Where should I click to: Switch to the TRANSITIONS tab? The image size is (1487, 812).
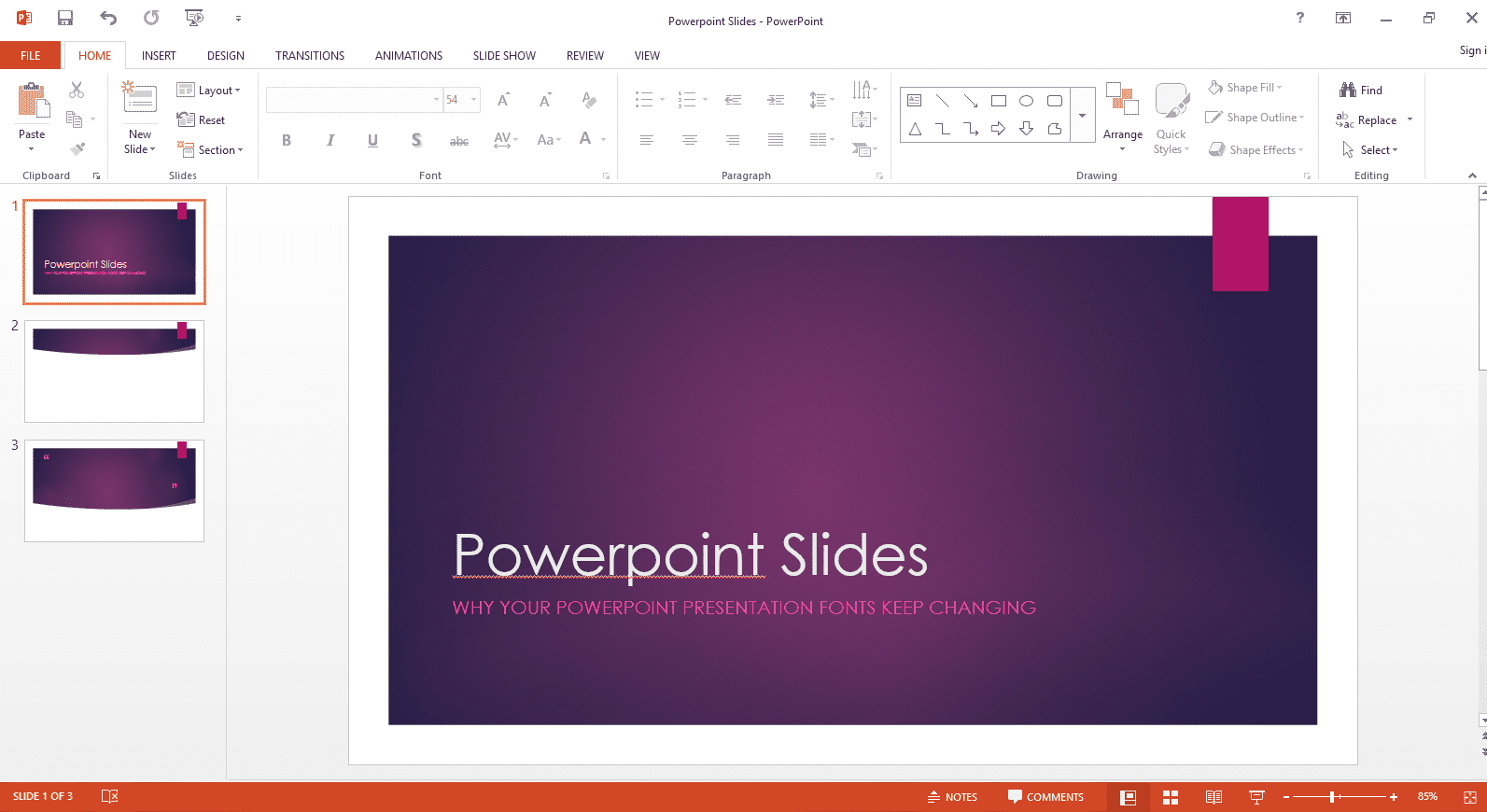pos(310,55)
